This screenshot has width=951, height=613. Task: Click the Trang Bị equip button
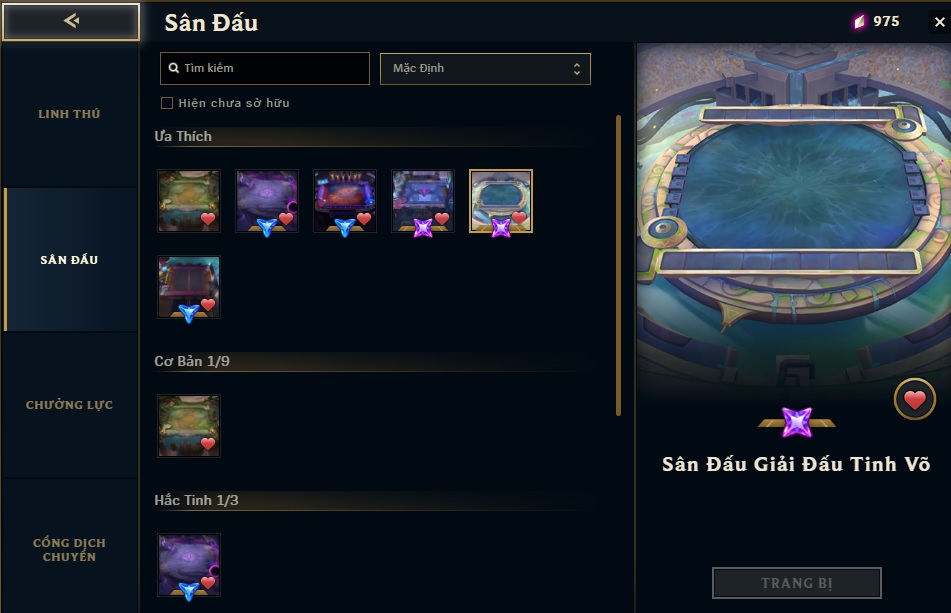[x=796, y=583]
